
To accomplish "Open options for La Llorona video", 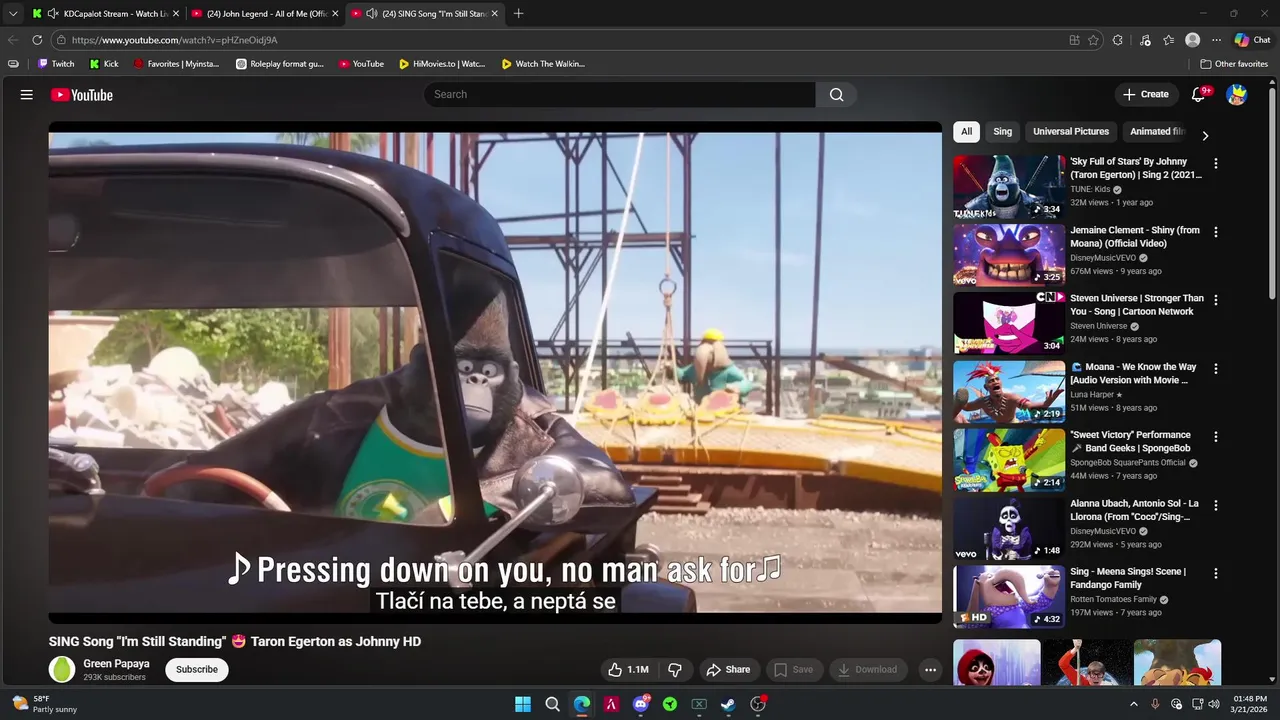I will click(1216, 506).
